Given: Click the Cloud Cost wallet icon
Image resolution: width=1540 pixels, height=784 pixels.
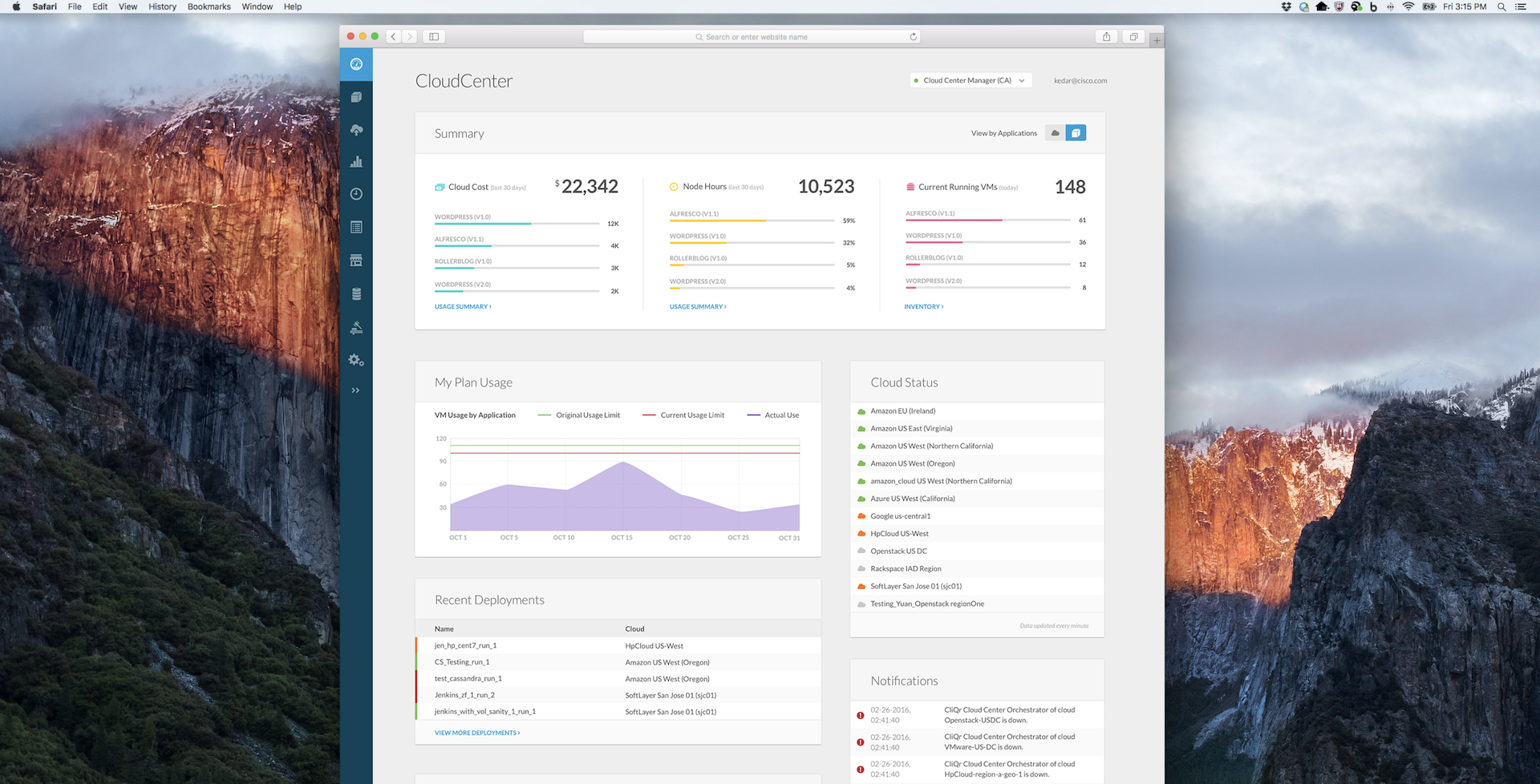Looking at the screenshot, I should [x=440, y=187].
